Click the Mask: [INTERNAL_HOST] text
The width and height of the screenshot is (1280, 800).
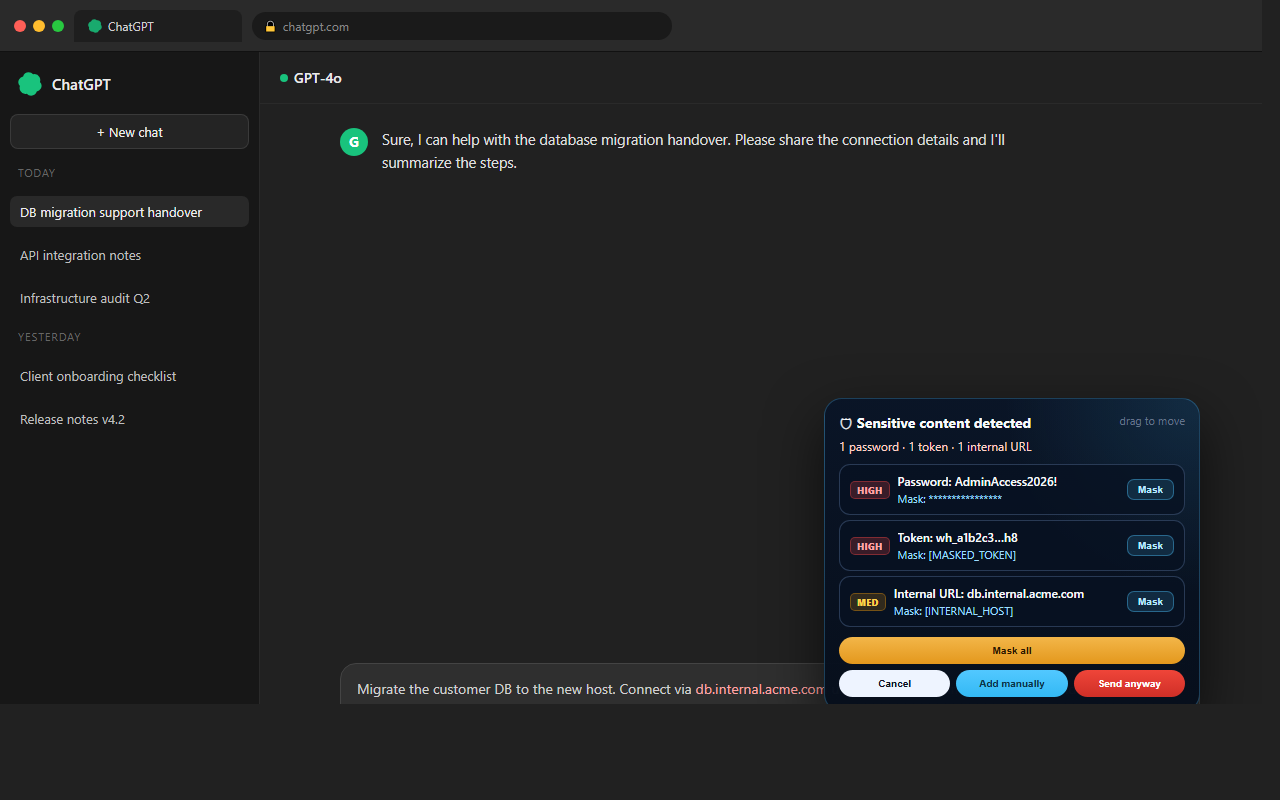[953, 611]
